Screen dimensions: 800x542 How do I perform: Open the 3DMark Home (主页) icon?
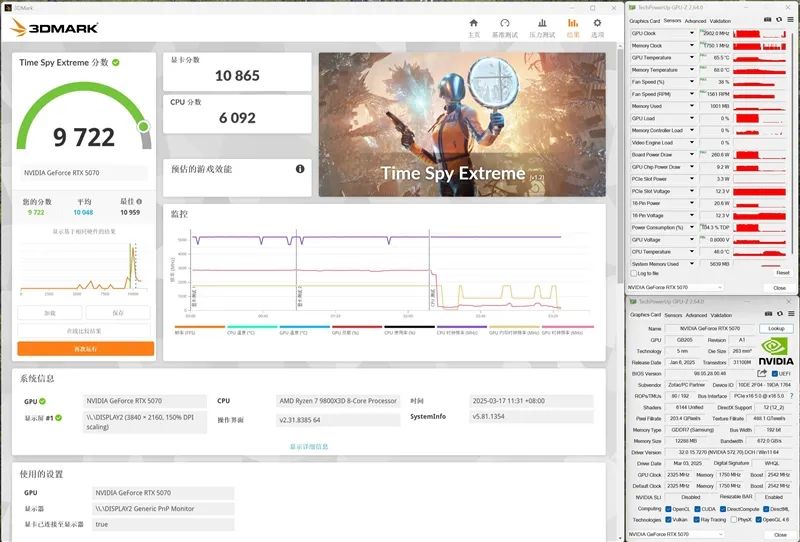473,23
